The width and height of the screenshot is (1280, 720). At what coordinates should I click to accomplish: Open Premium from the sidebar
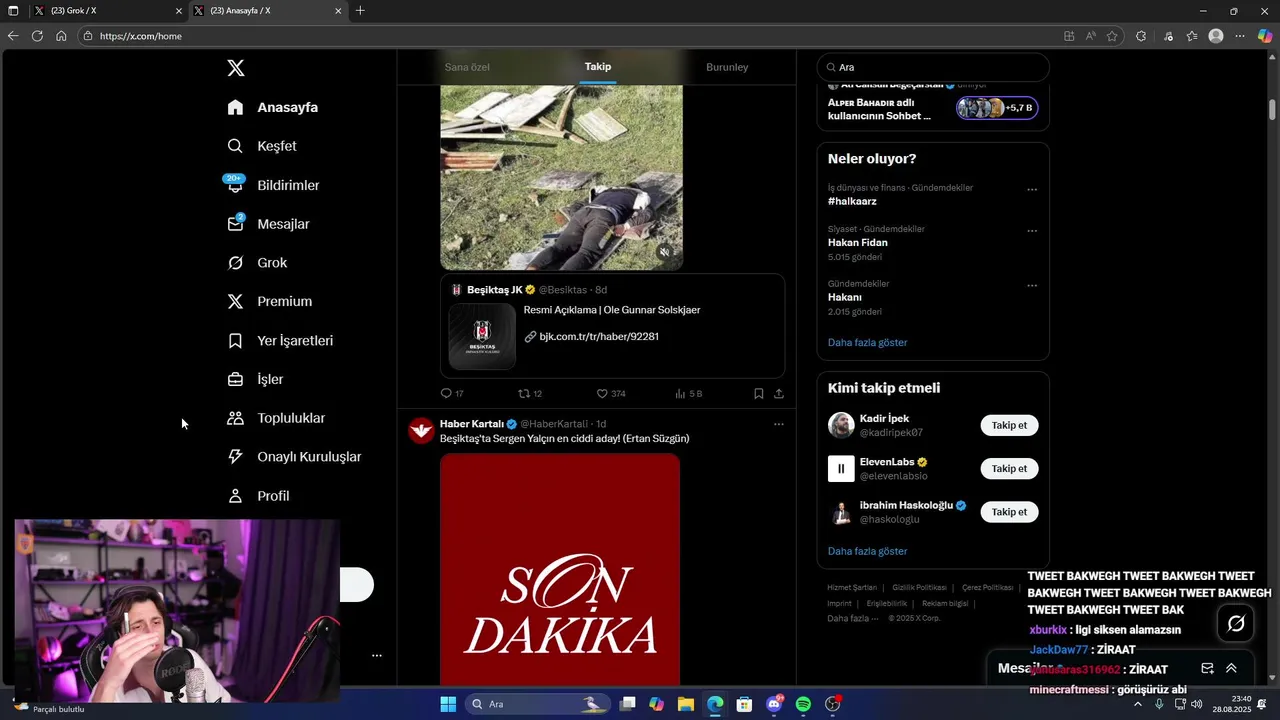269,302
